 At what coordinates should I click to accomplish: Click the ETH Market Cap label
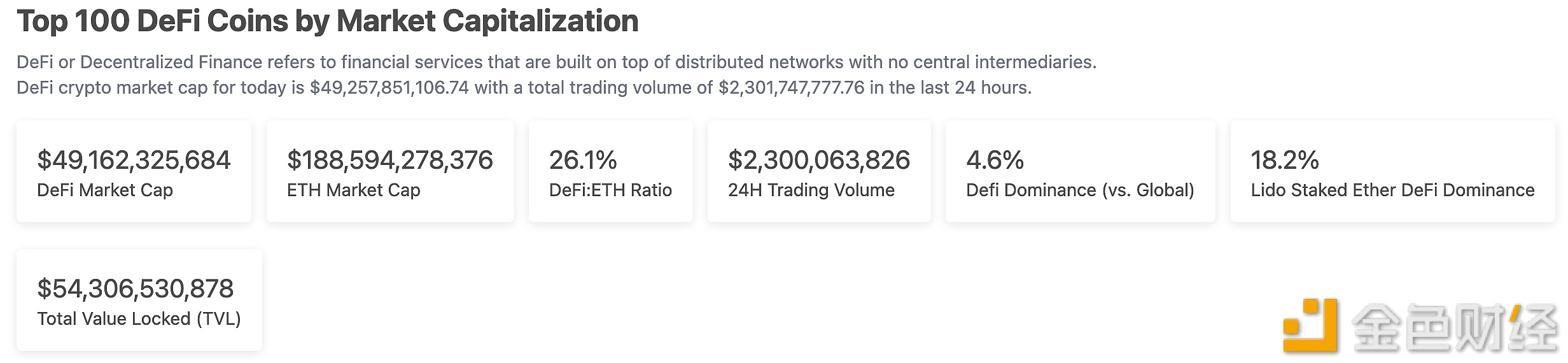point(353,190)
